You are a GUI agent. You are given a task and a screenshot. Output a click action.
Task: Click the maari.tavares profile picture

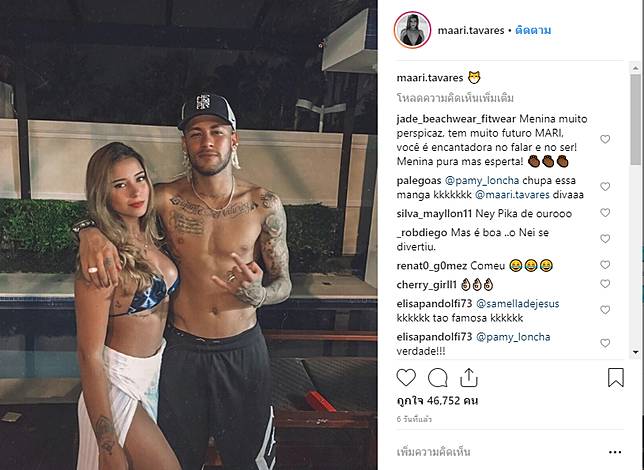pos(412,30)
